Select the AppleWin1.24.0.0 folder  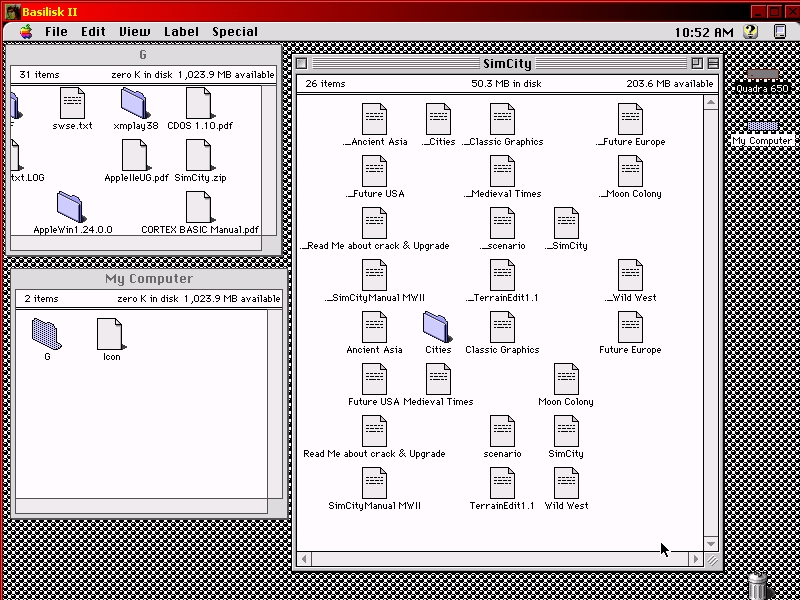72,207
